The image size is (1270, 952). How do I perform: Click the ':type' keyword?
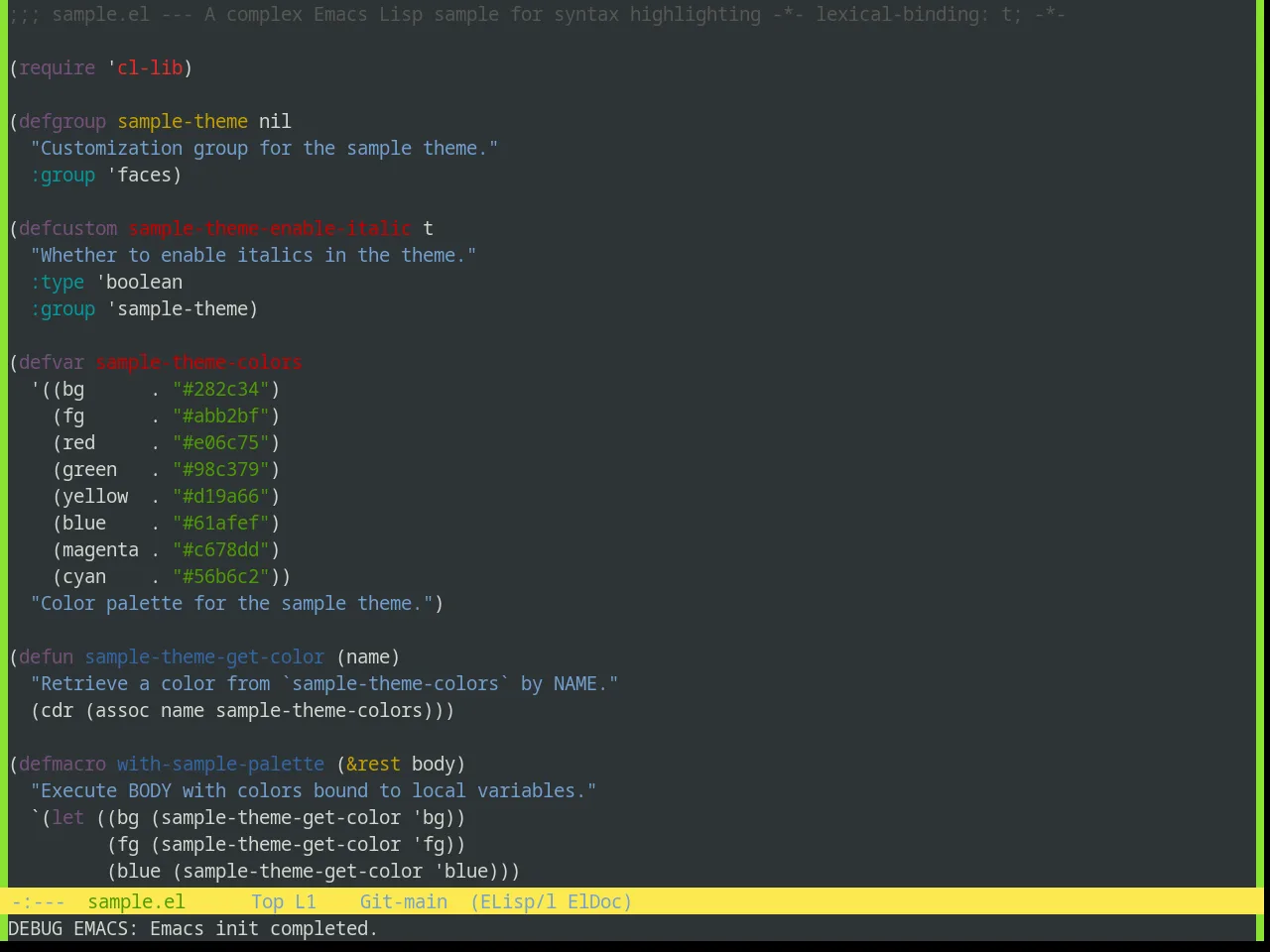click(58, 282)
